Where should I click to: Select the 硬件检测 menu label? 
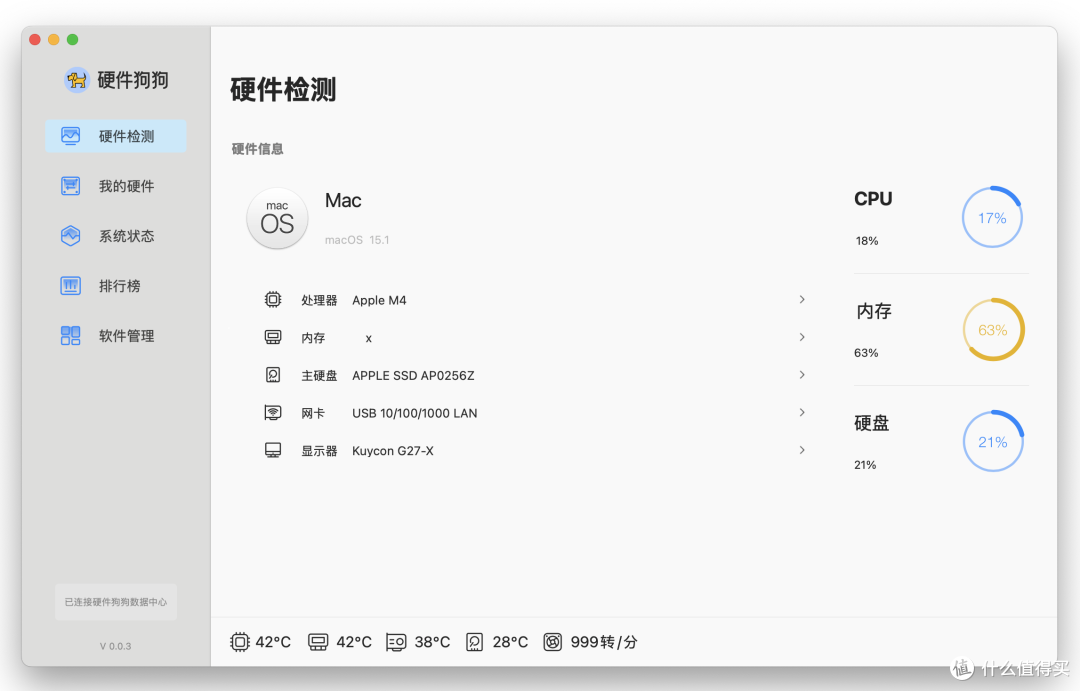[x=126, y=136]
